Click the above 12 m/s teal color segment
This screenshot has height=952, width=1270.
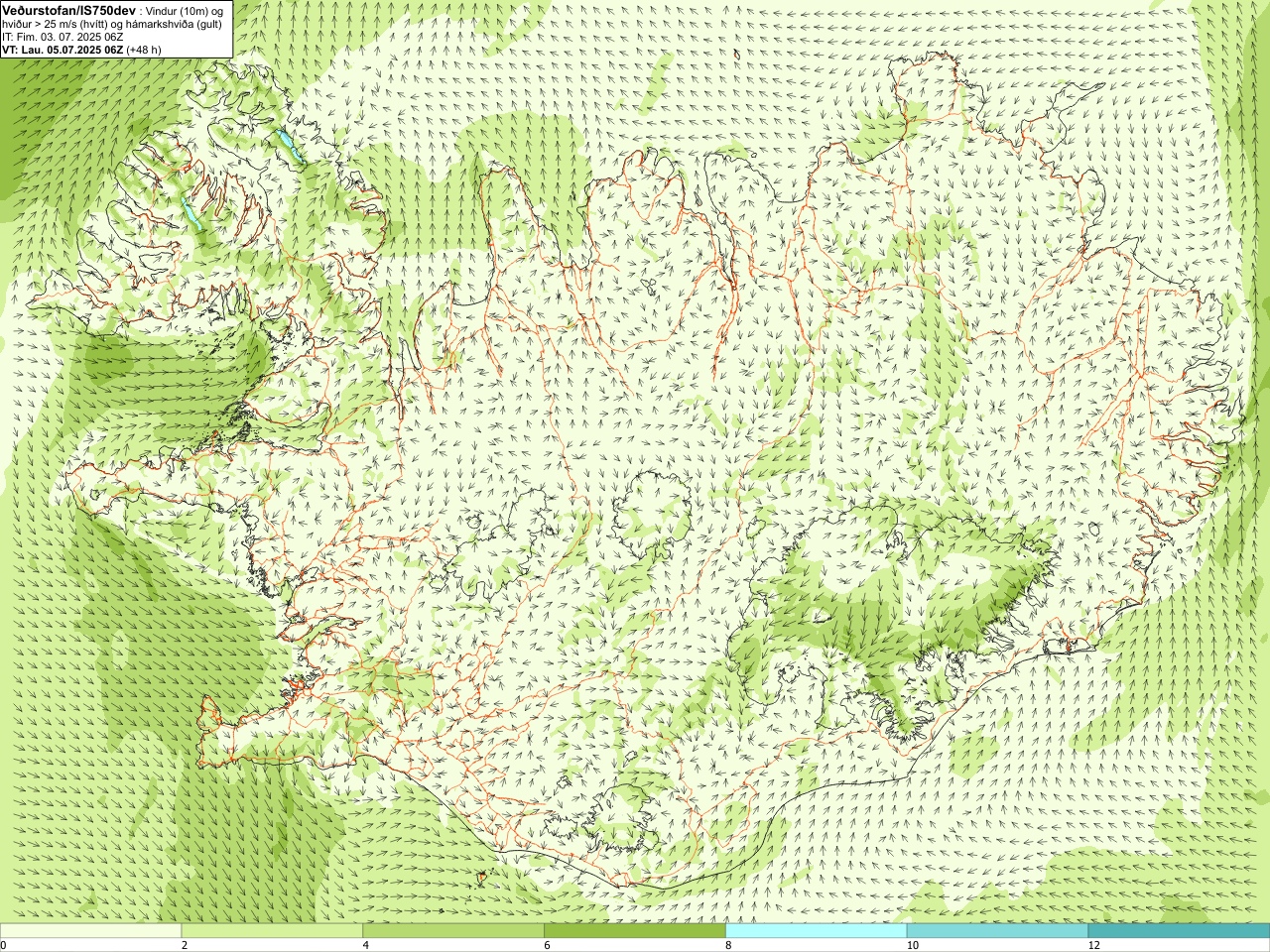[x=1179, y=931]
